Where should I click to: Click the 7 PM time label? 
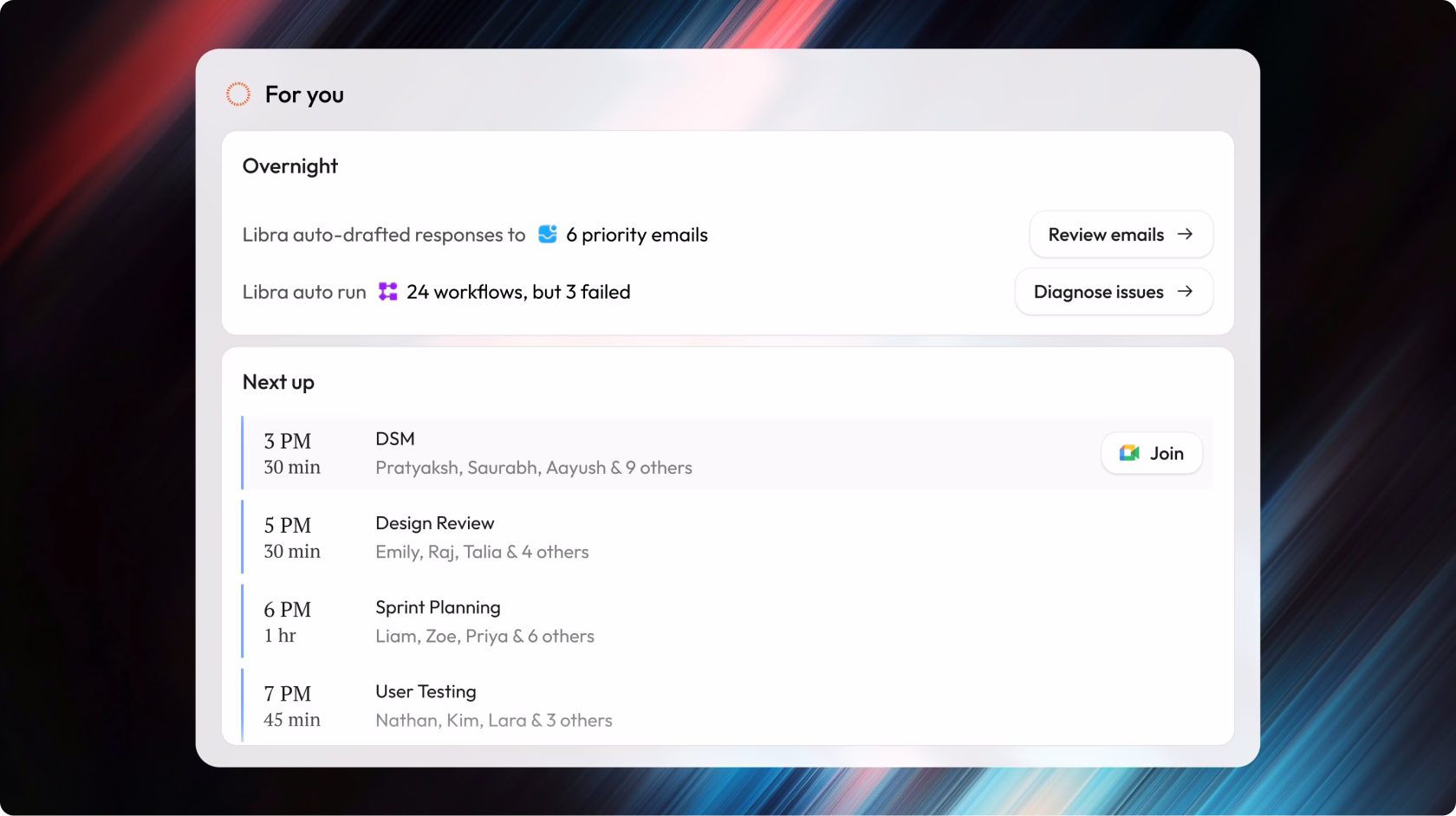point(288,693)
